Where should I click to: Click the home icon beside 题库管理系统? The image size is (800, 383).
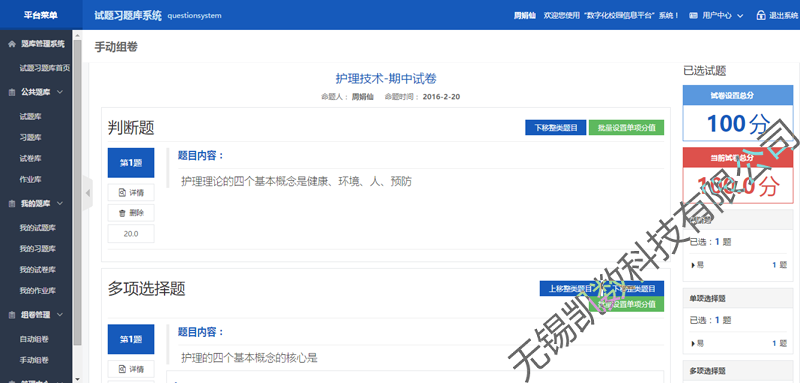tap(12, 44)
